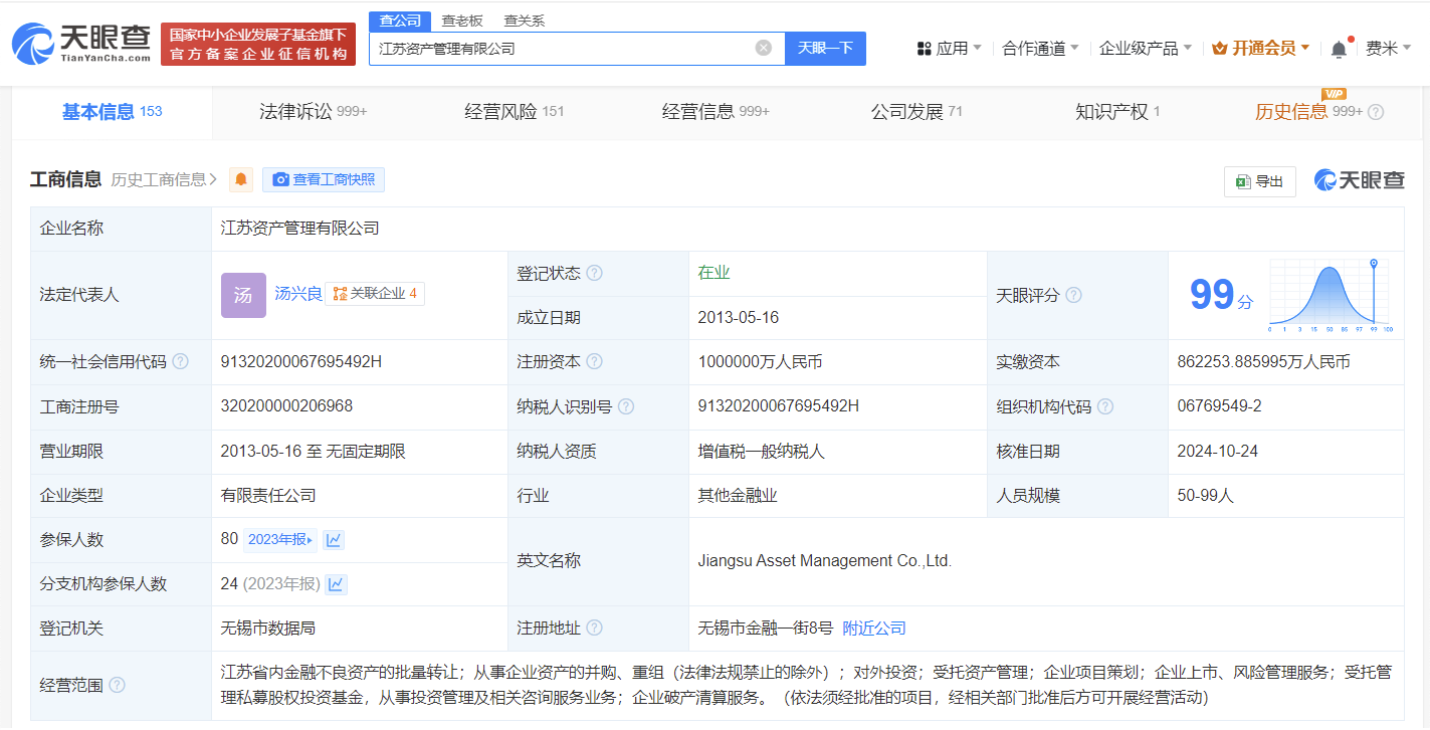The width and height of the screenshot is (1430, 730).
Task: Switch to the 法律诉讼 tab
Action: (312, 112)
